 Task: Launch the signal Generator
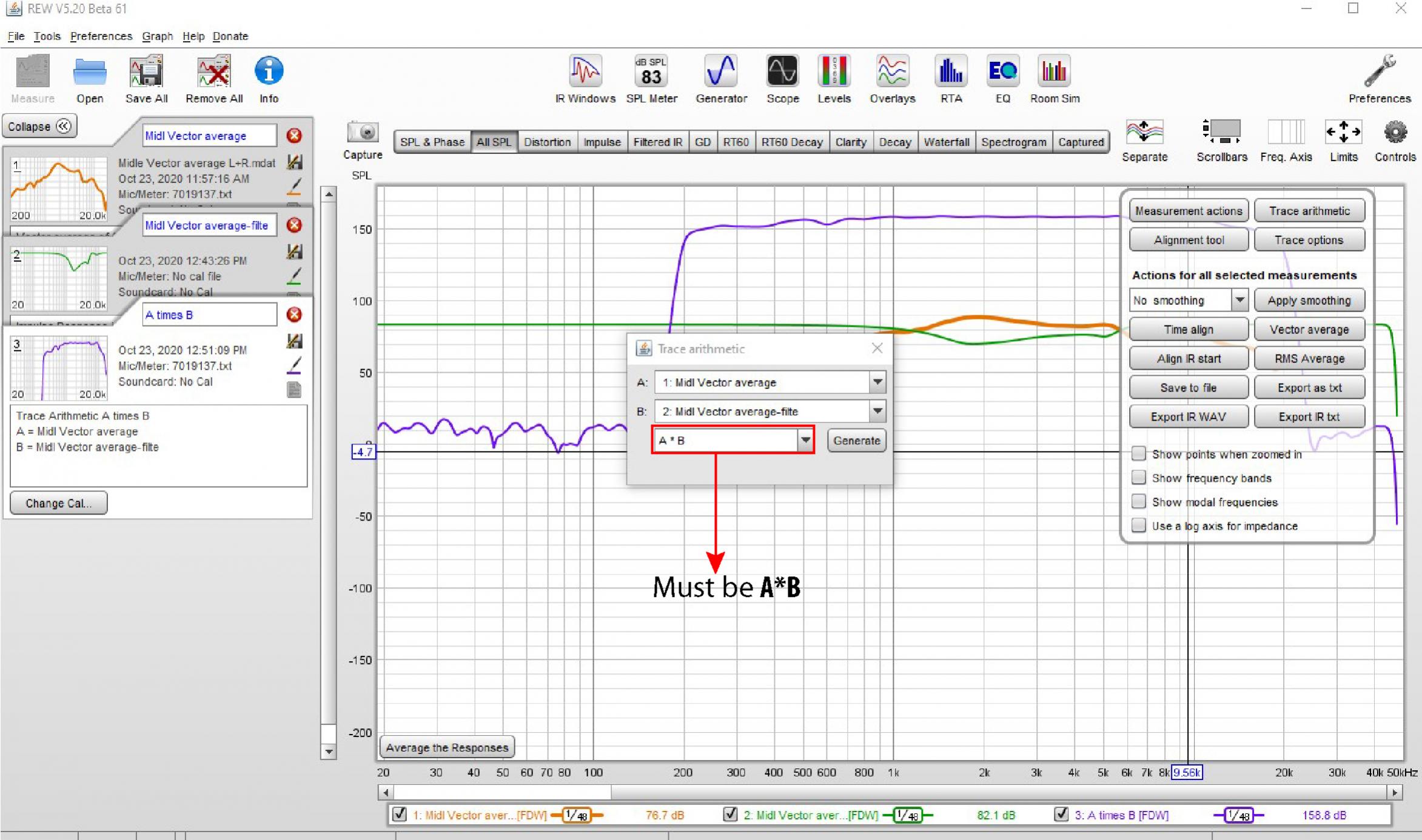pyautogui.click(x=721, y=79)
